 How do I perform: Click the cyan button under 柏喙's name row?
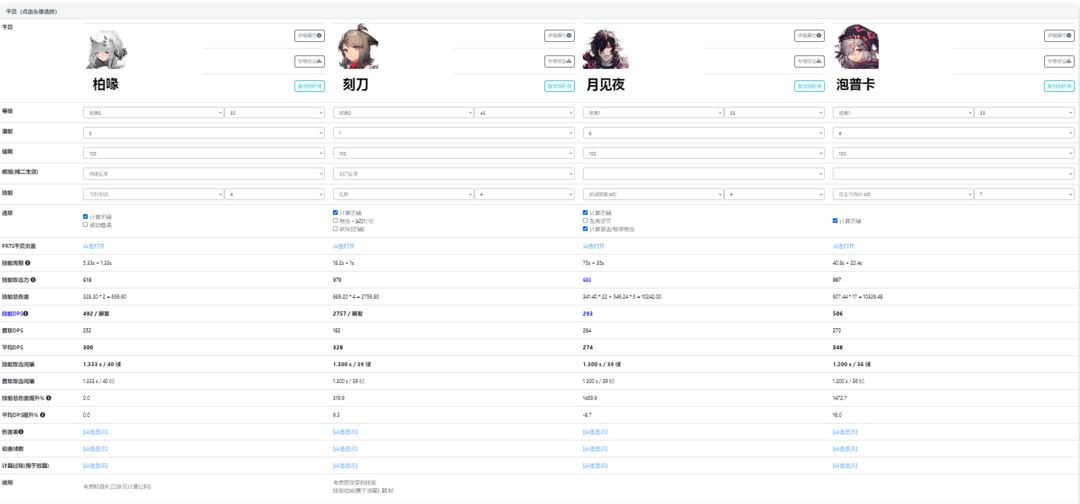point(309,86)
